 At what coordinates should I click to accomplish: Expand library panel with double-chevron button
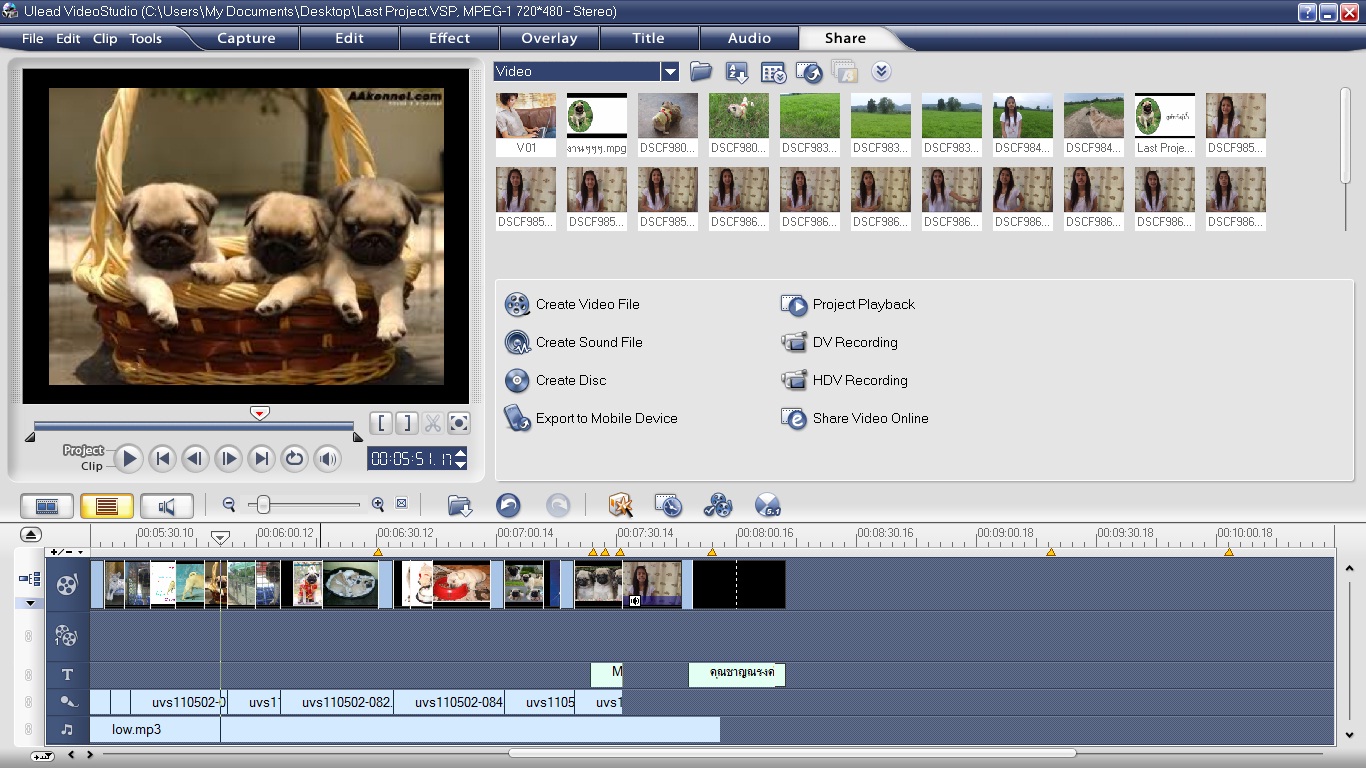[x=881, y=71]
